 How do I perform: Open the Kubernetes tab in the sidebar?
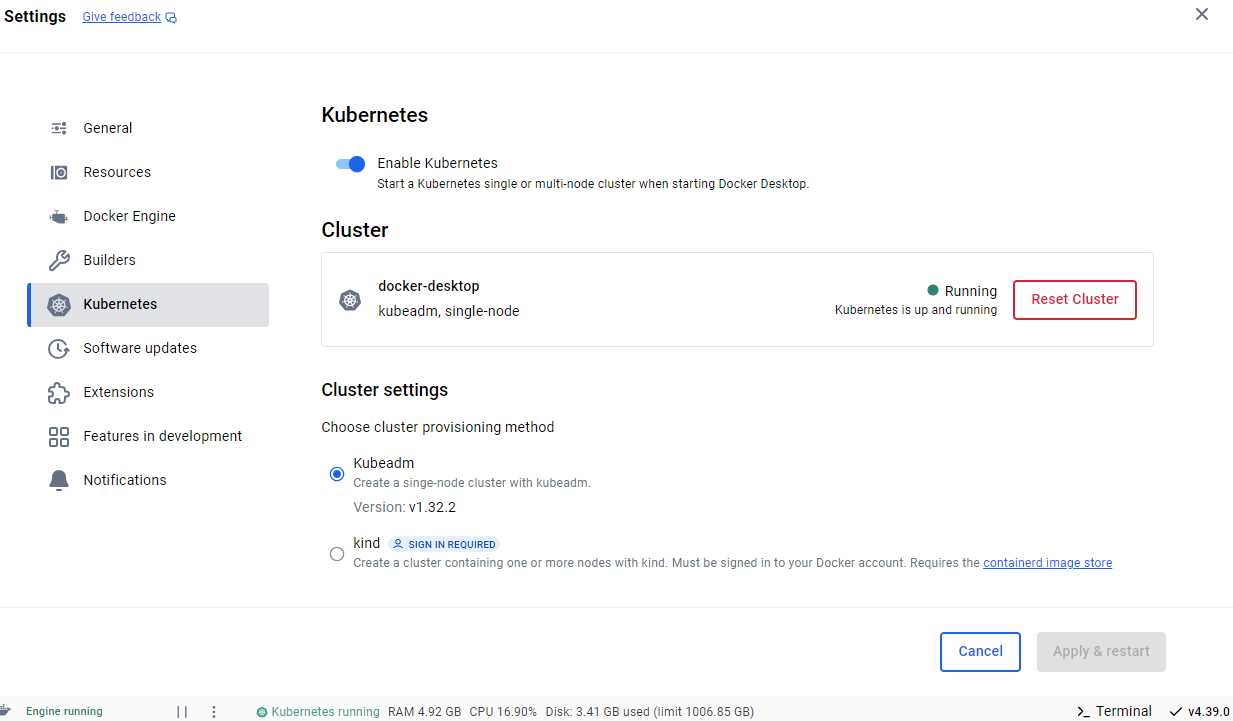pos(148,304)
